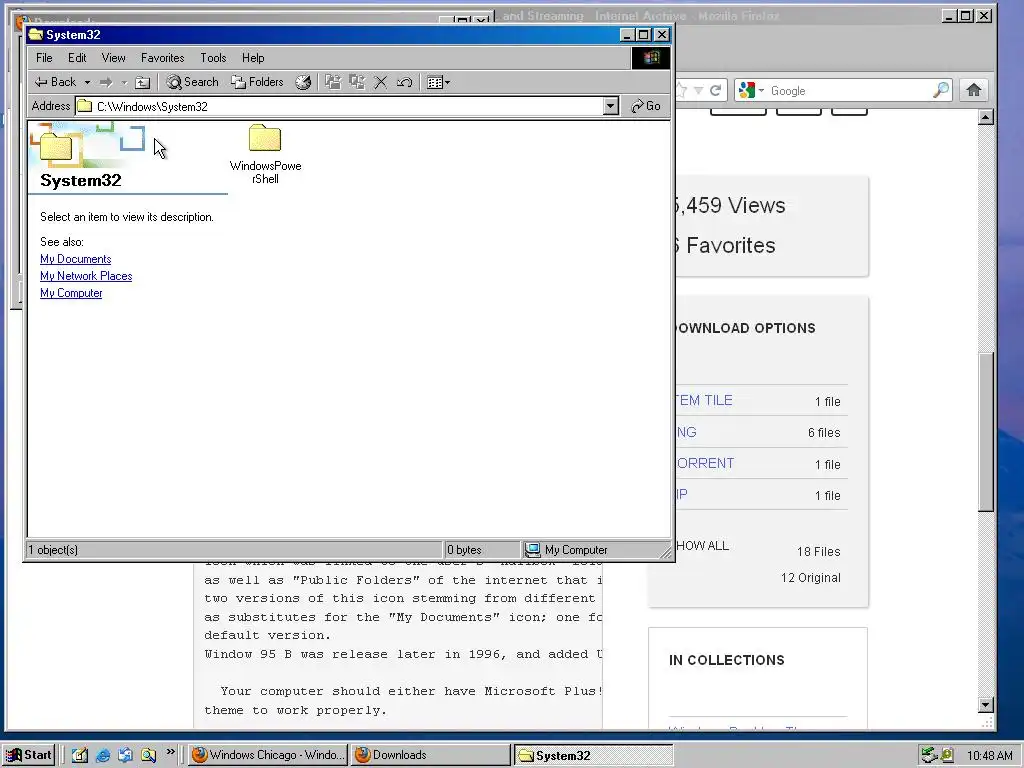Go forward with the Forward arrow button
Viewport: 1024px width, 768px height.
(106, 82)
